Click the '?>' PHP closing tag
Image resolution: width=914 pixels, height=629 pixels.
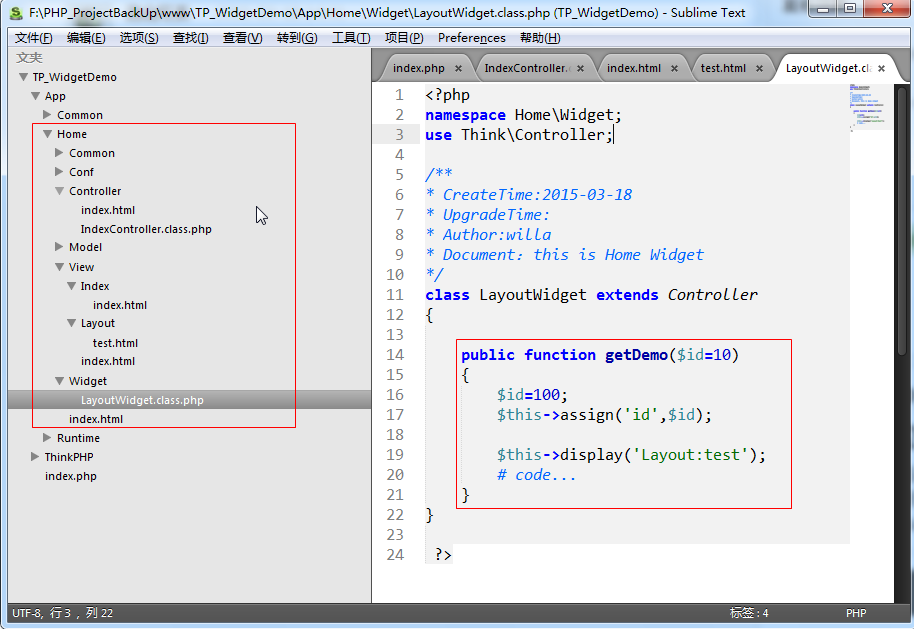[x=443, y=554]
